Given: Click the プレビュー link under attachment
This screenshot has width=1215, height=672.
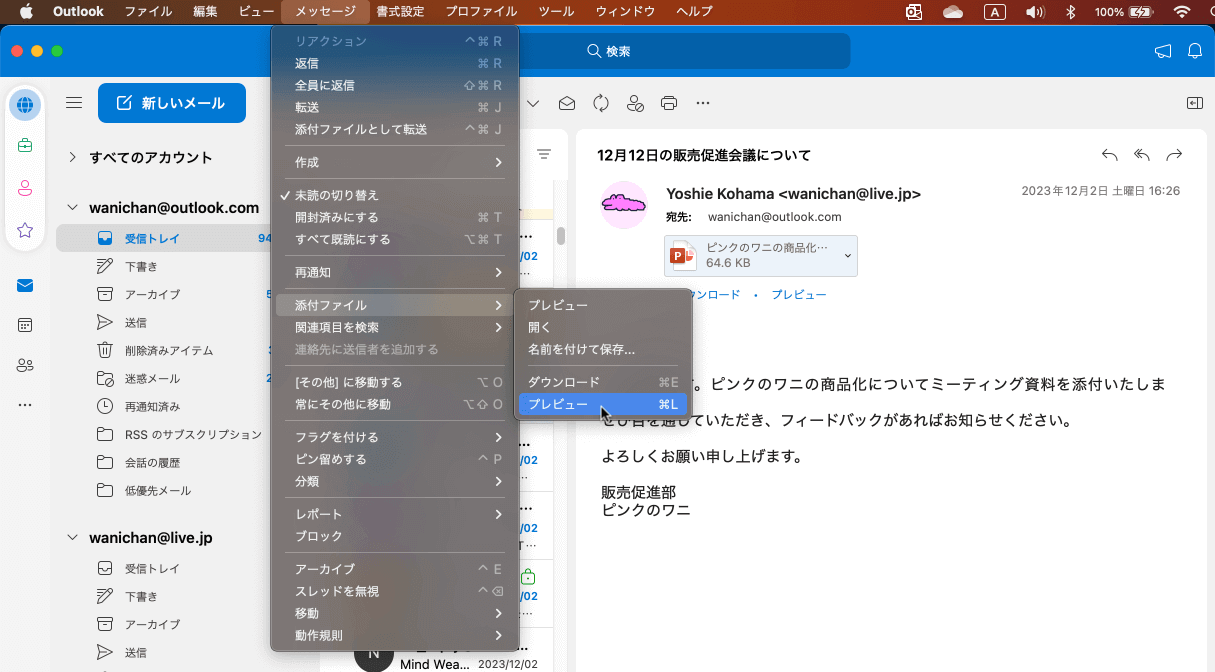Looking at the screenshot, I should click(799, 295).
